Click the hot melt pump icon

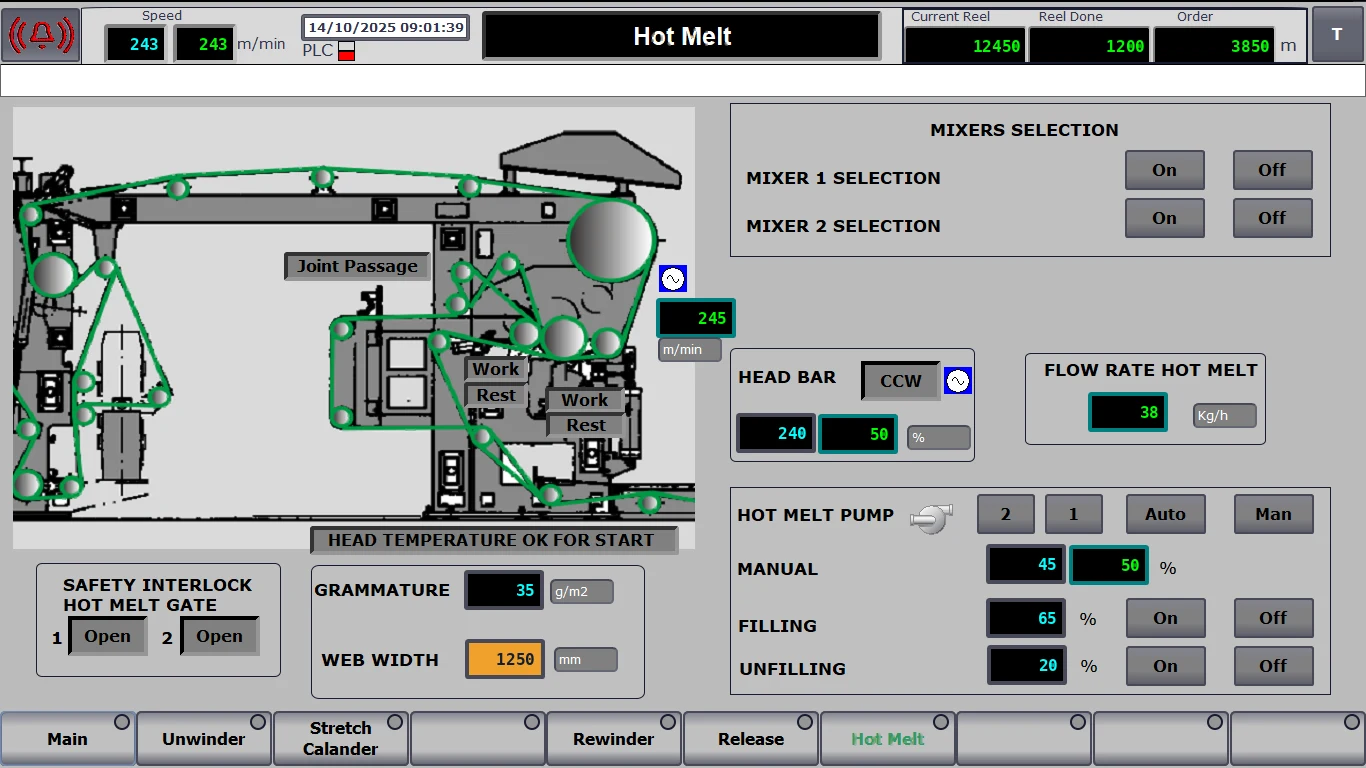click(x=931, y=516)
